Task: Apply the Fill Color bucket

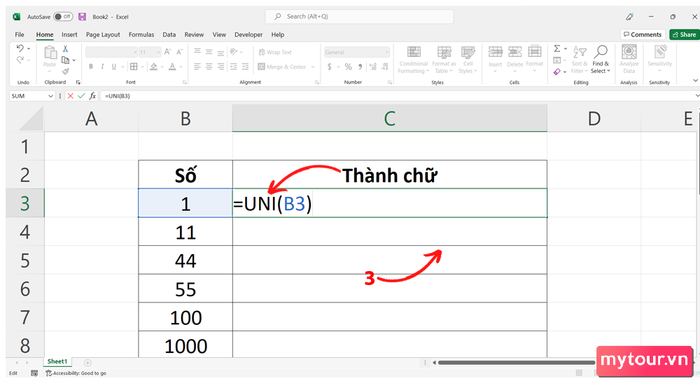Action: point(154,67)
